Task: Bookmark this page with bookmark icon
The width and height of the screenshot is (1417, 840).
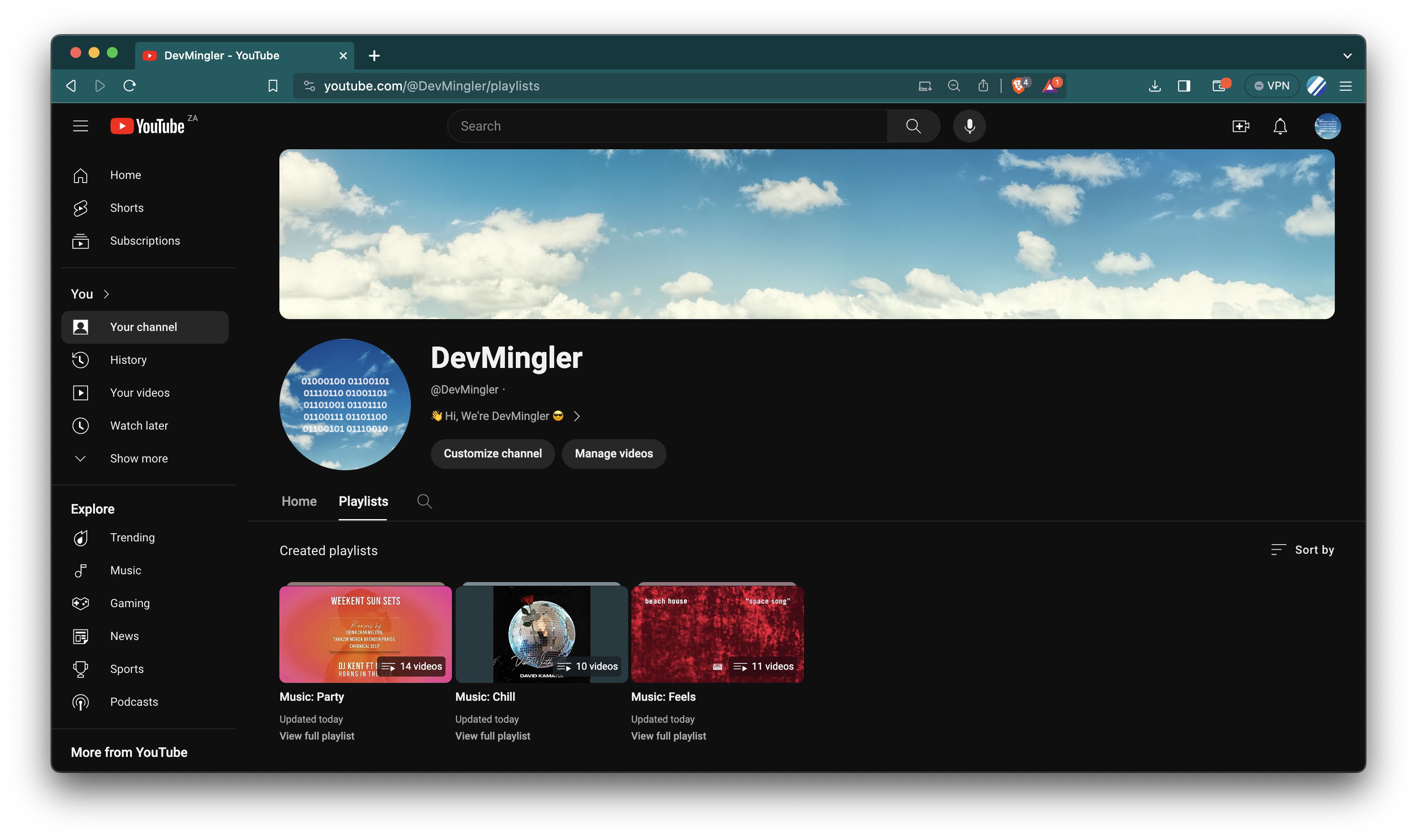Action: click(273, 85)
